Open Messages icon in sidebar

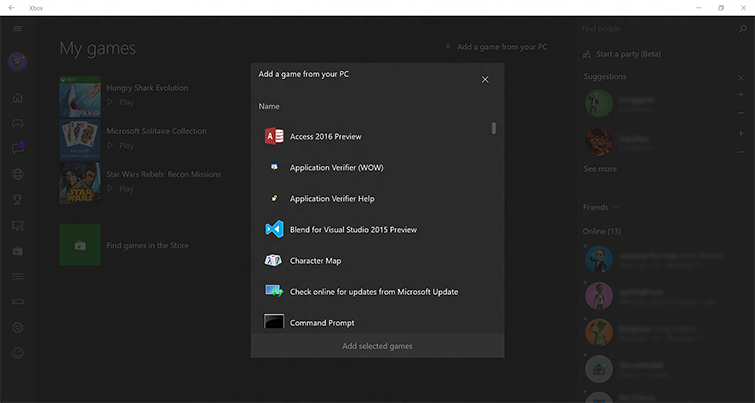(x=18, y=148)
